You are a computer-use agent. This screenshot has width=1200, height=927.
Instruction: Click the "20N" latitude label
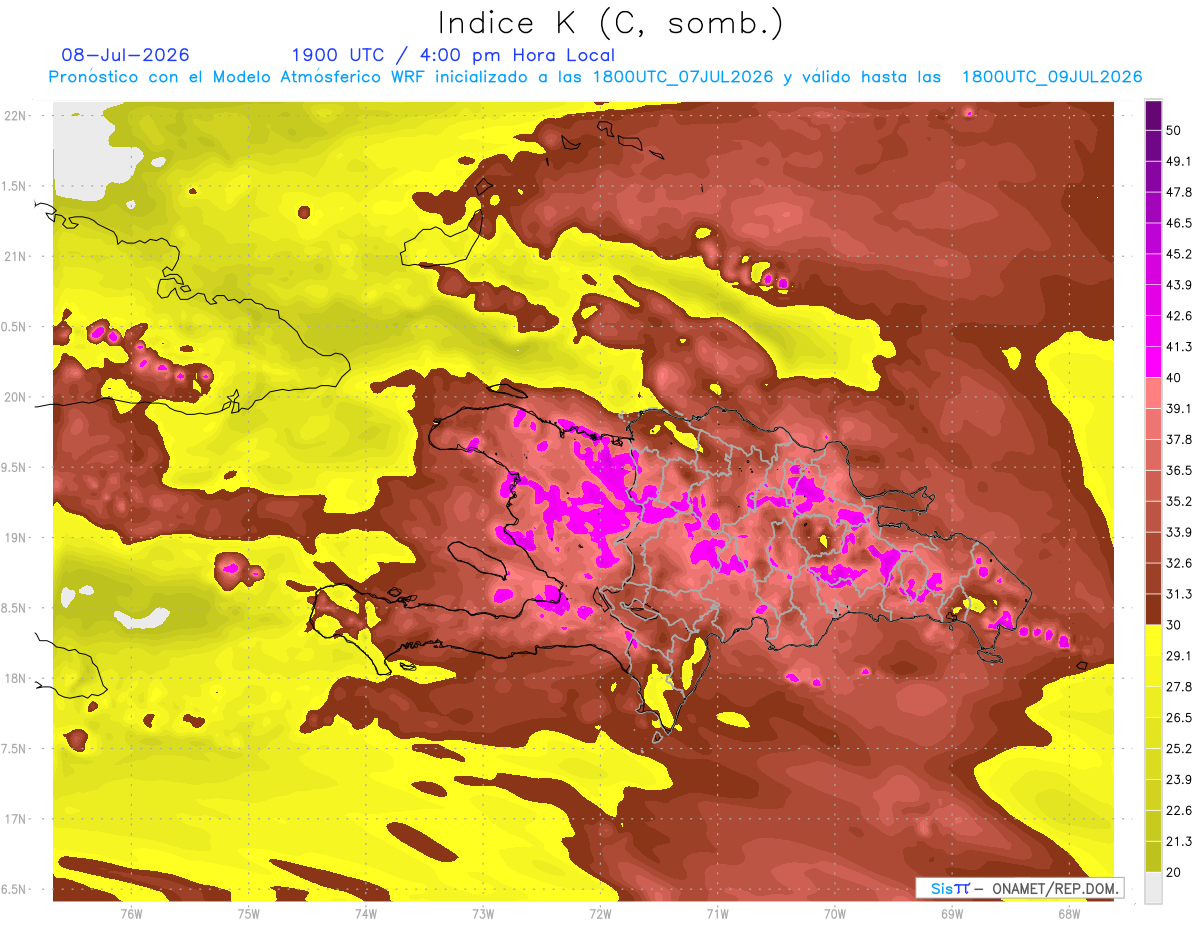click(17, 397)
